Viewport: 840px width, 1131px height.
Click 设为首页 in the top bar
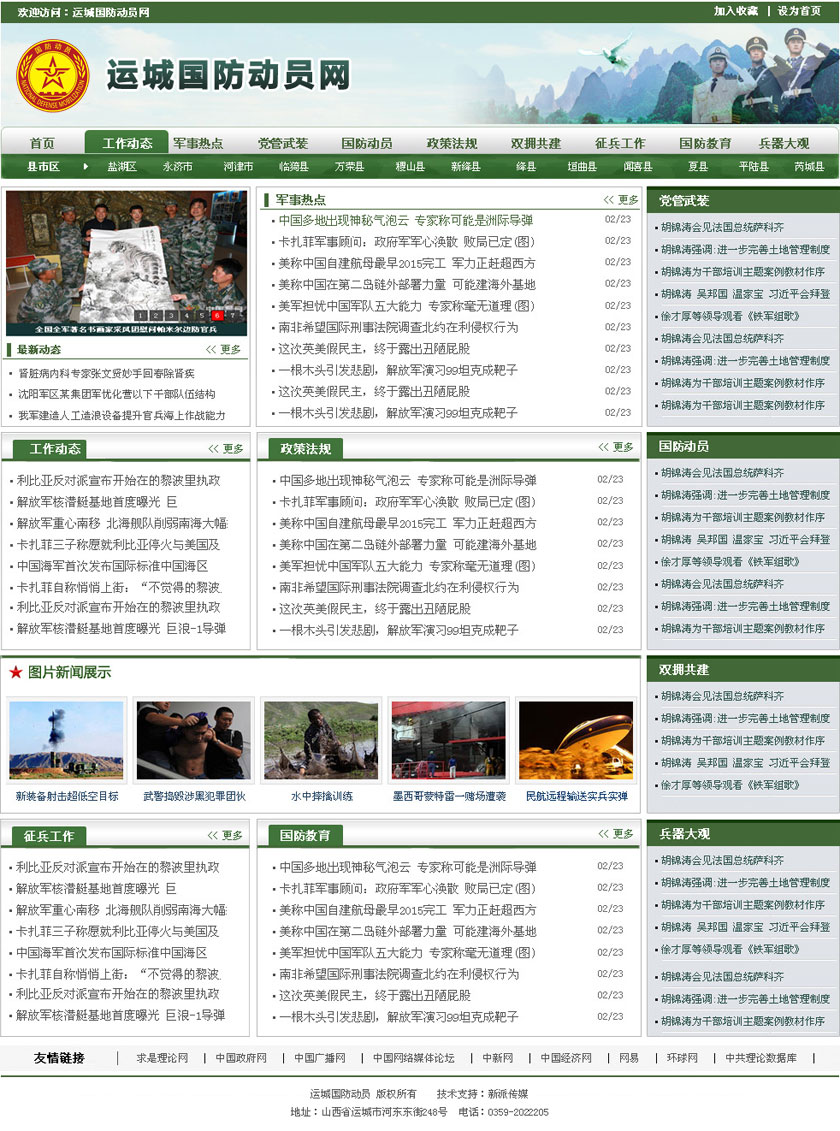[799, 11]
